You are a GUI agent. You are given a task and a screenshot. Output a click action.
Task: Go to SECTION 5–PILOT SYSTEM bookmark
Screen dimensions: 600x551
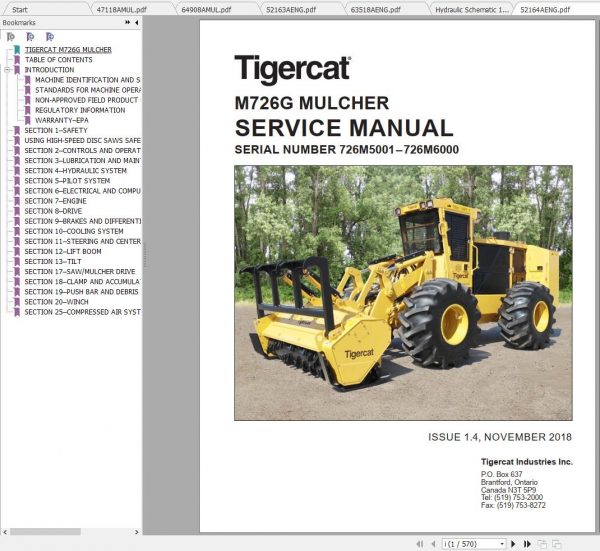(67, 181)
